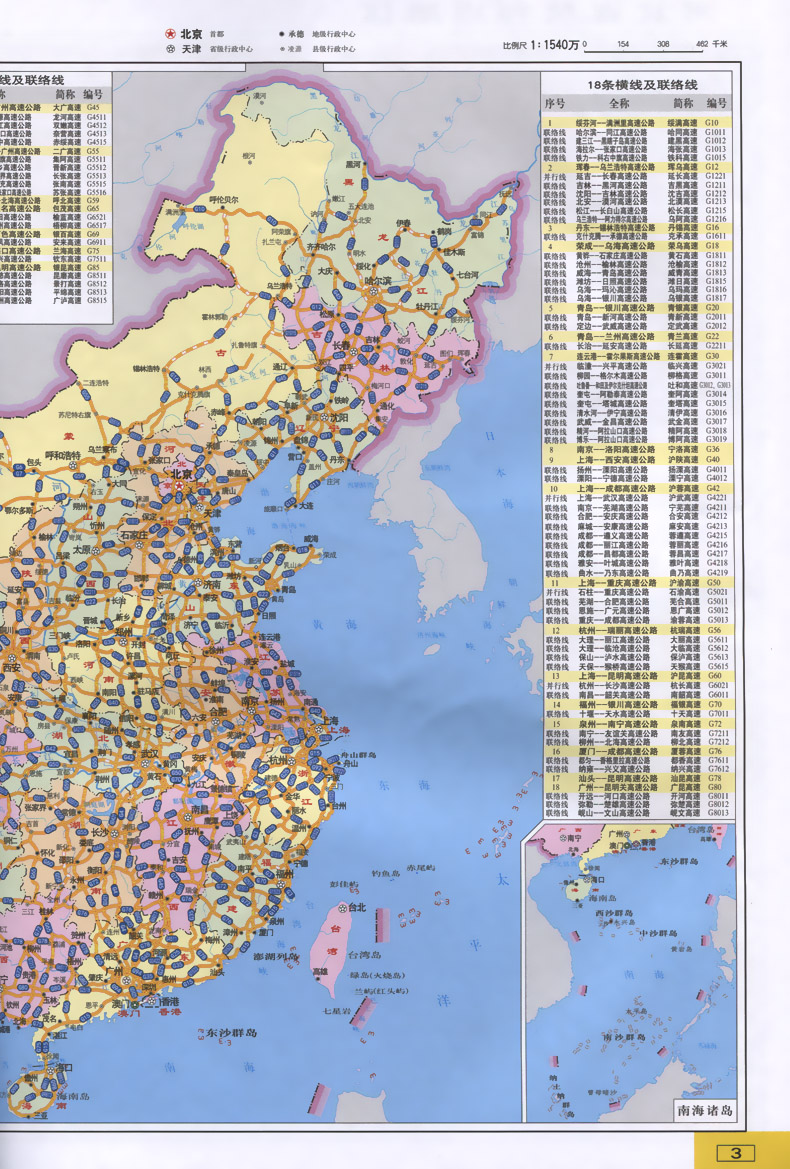Screen dimensions: 790x1169
Task: Click the Tianjin provincial center symbol in legend
Action: pyautogui.click(x=170, y=49)
